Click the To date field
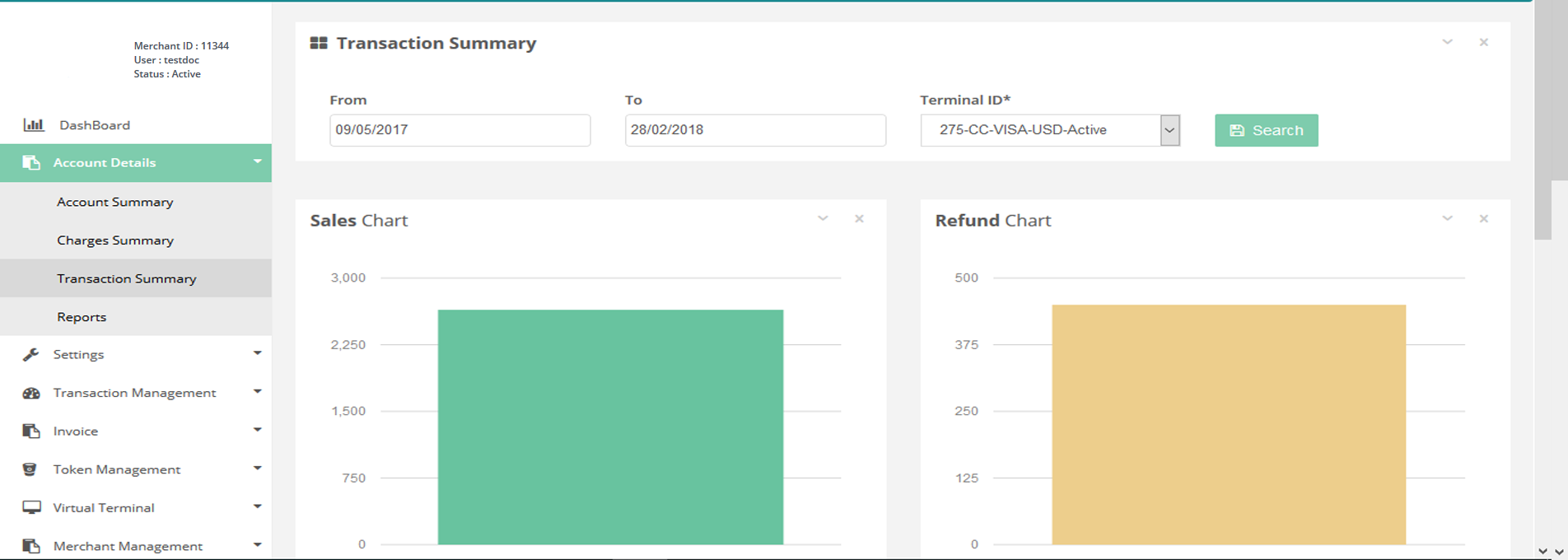Screen dimensions: 1568x560 click(754, 130)
